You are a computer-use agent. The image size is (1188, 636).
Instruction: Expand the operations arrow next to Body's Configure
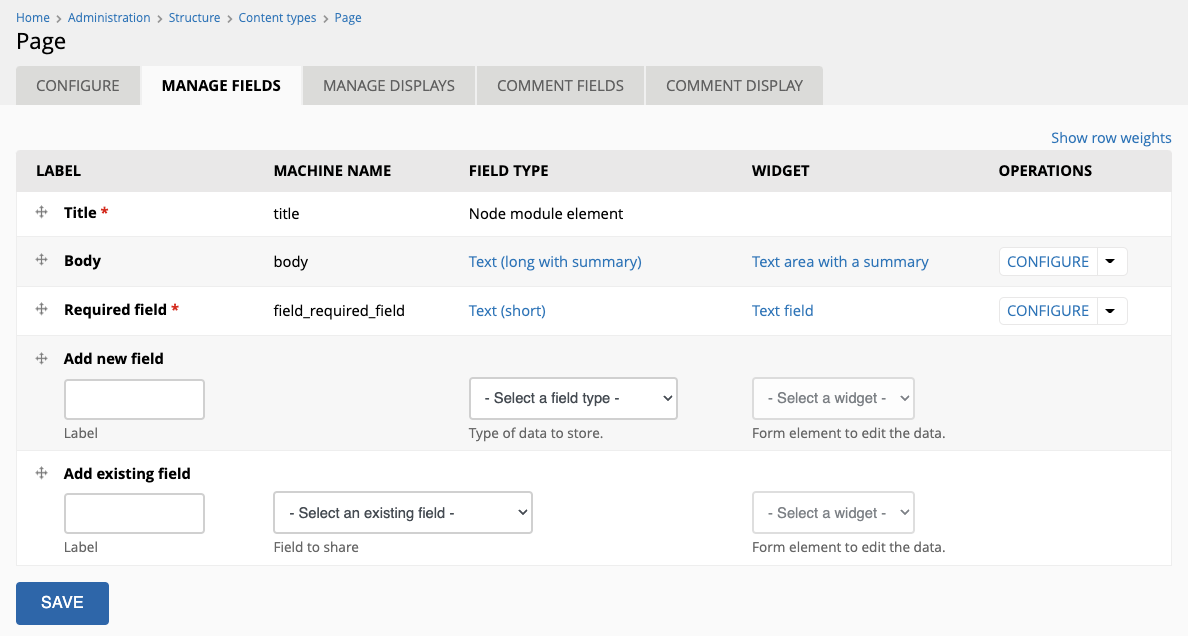[x=1111, y=261]
